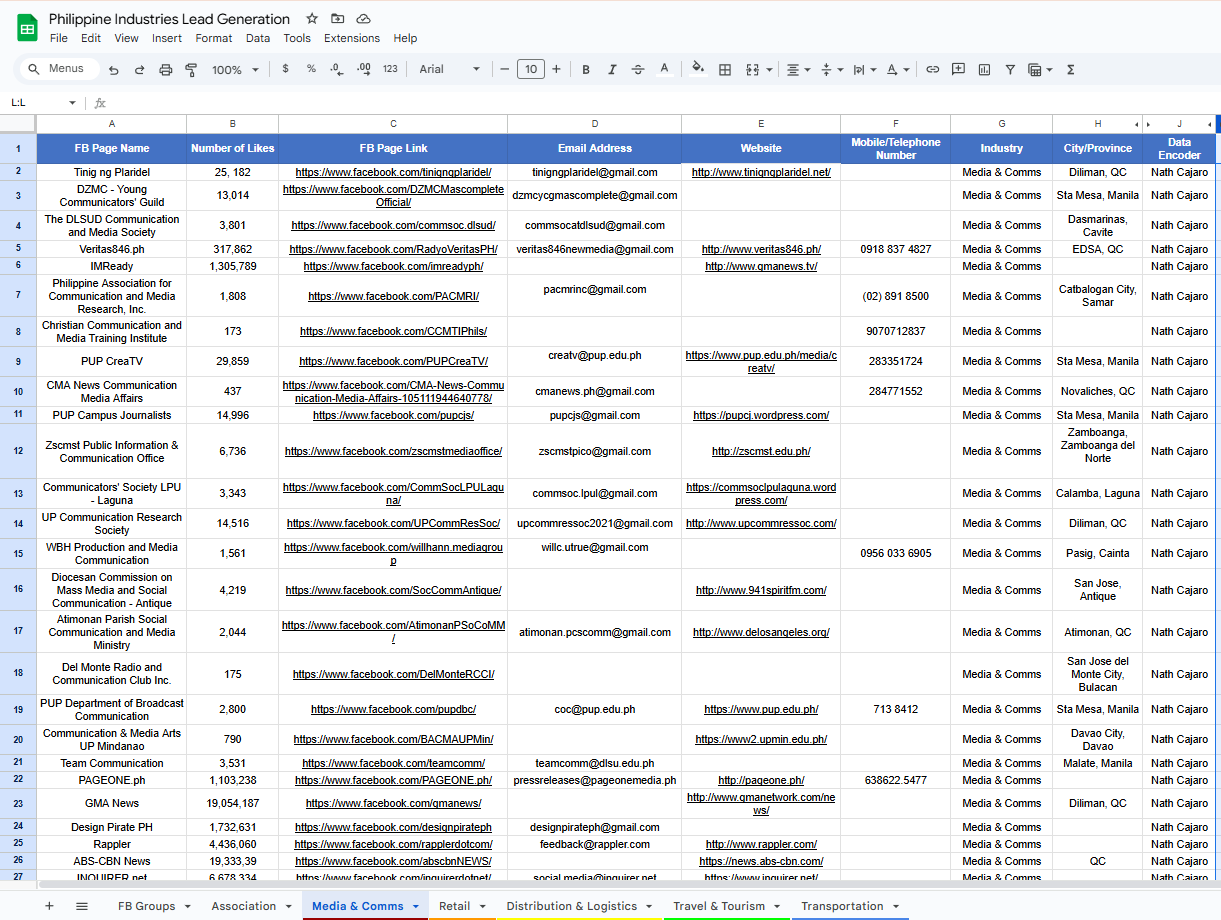Image resolution: width=1221 pixels, height=920 pixels.
Task: Click the Insert link icon
Action: [x=932, y=70]
